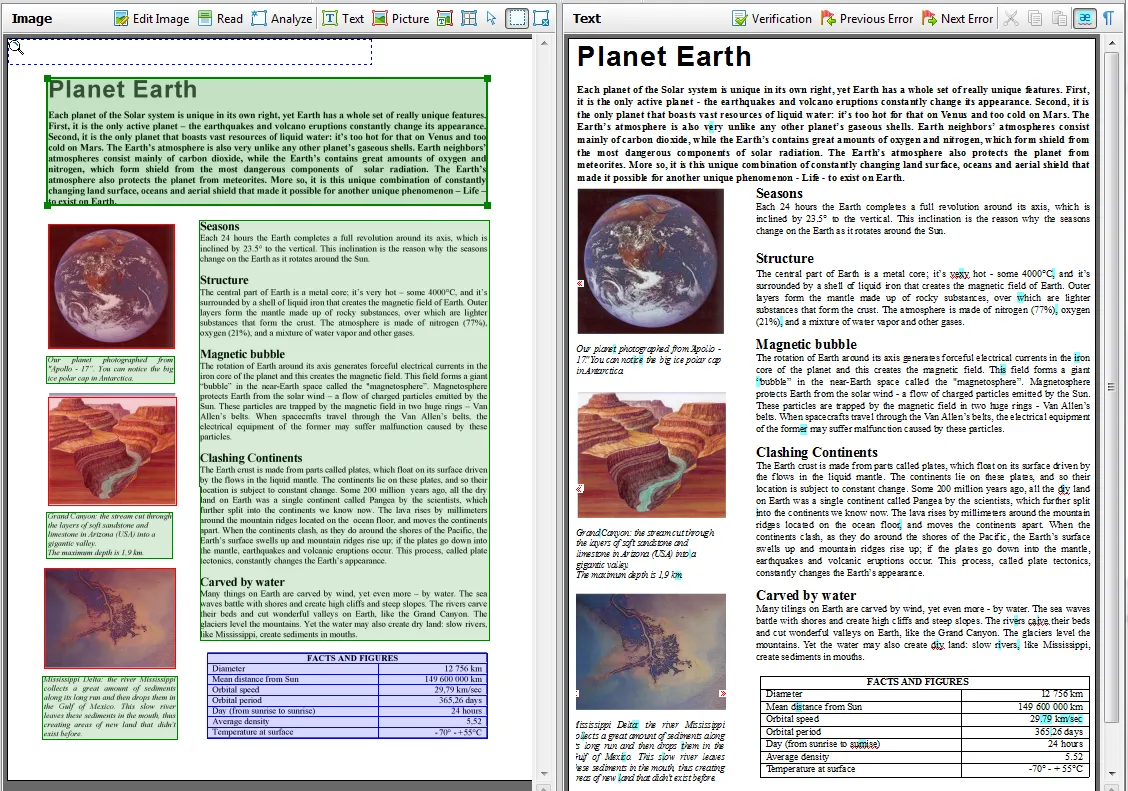Viewport: 1128px width, 791px height.
Task: Toggle the dashed rectangle area selection tool
Action: click(517, 19)
